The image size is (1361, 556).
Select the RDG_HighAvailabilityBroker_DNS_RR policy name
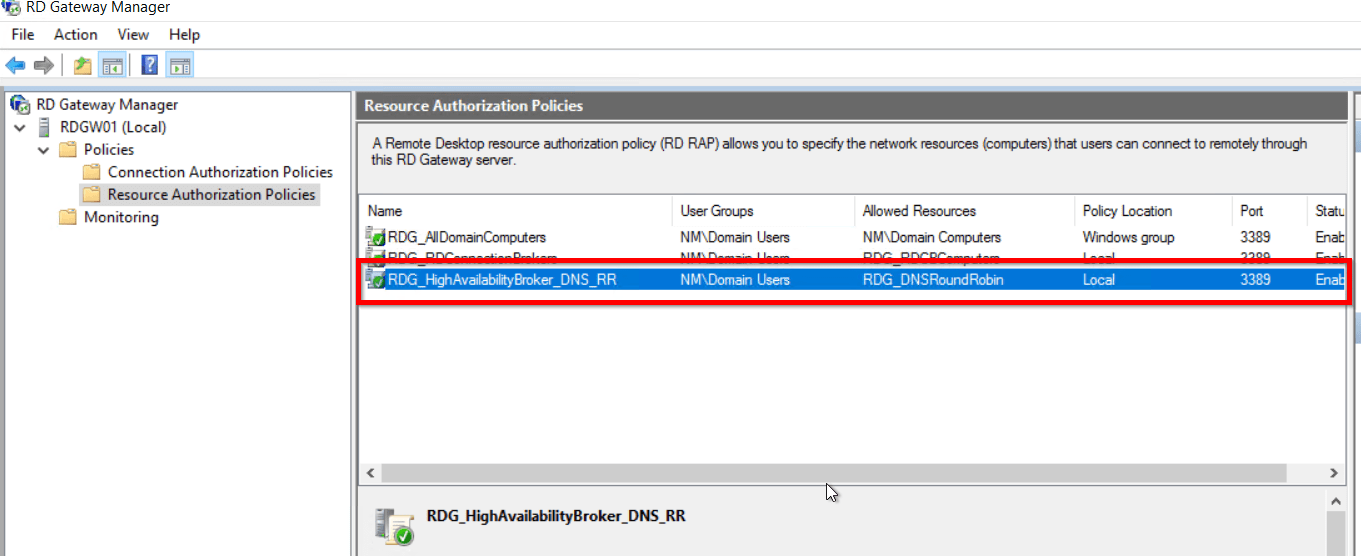502,280
